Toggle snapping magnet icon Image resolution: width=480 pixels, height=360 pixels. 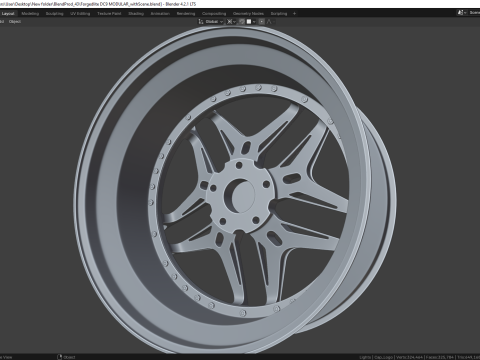tap(242, 22)
